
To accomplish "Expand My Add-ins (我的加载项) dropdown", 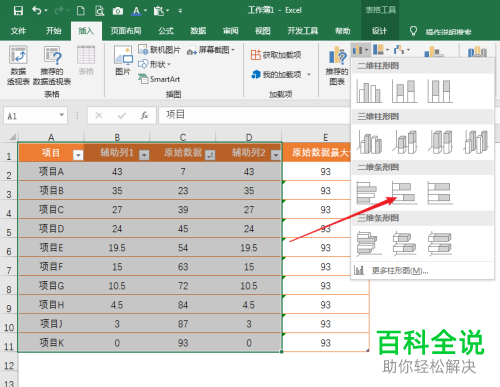I will pos(309,74).
